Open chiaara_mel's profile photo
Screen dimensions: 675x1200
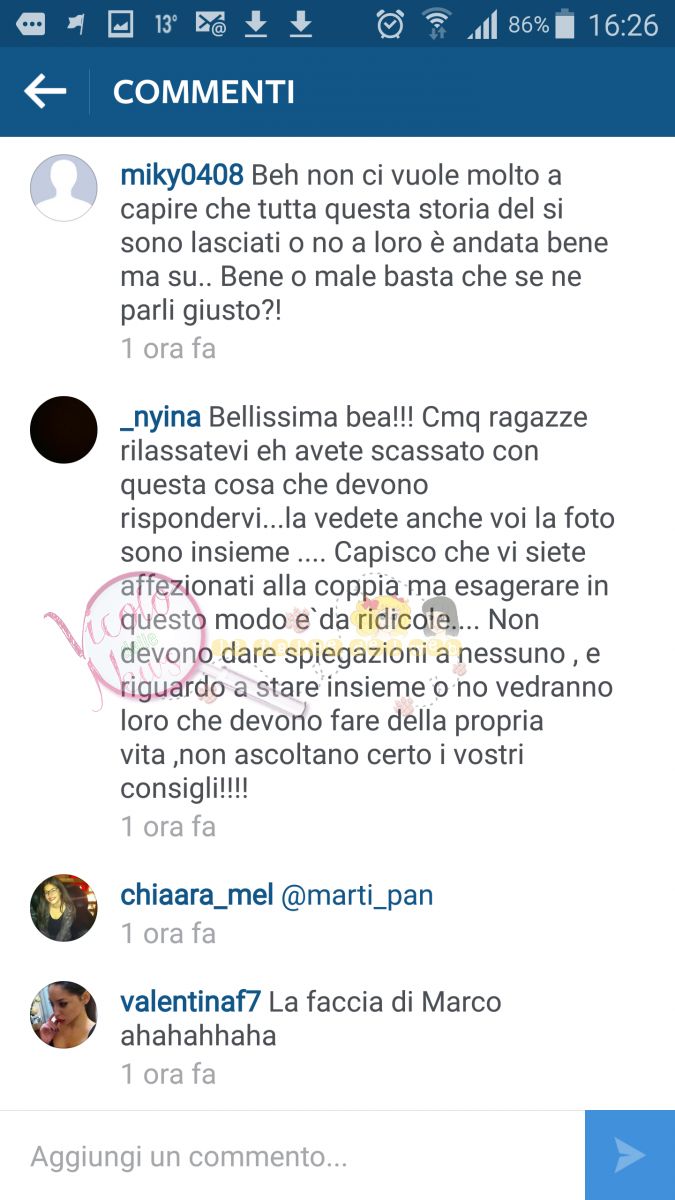point(64,908)
